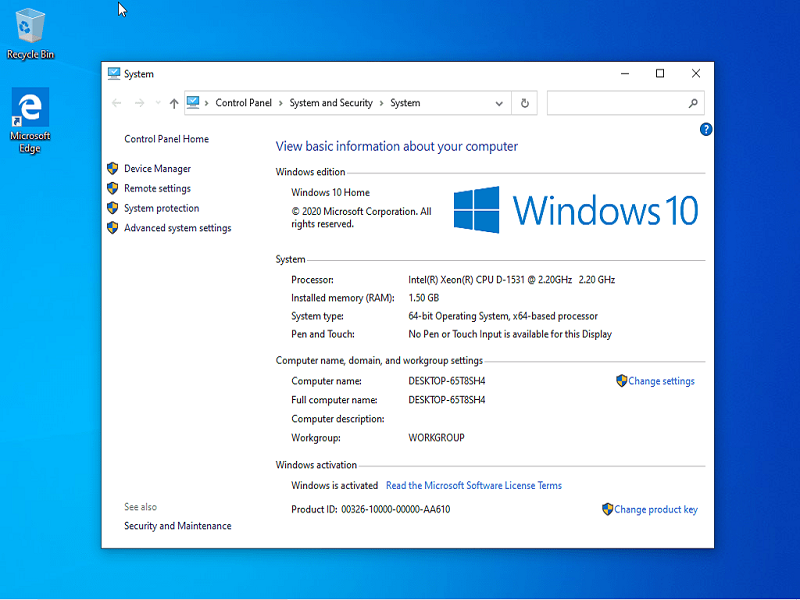Click the System window title bar icon
The width and height of the screenshot is (800, 600).
[114, 73]
